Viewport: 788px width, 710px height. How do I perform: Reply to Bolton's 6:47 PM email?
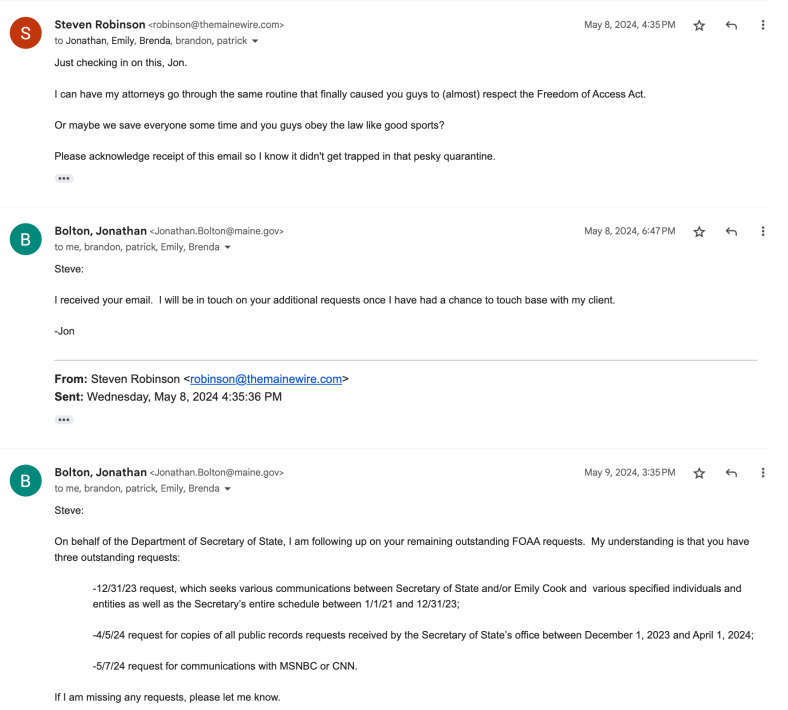coord(731,232)
